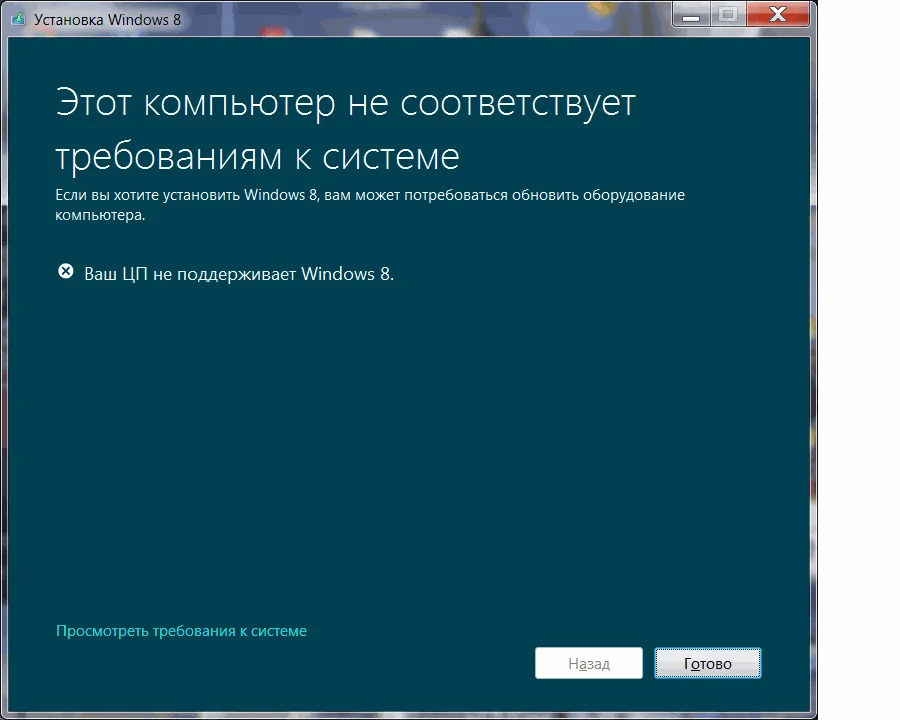Click the paragraph starting 'Если вы хотите установить Windows 8'

click(370, 205)
